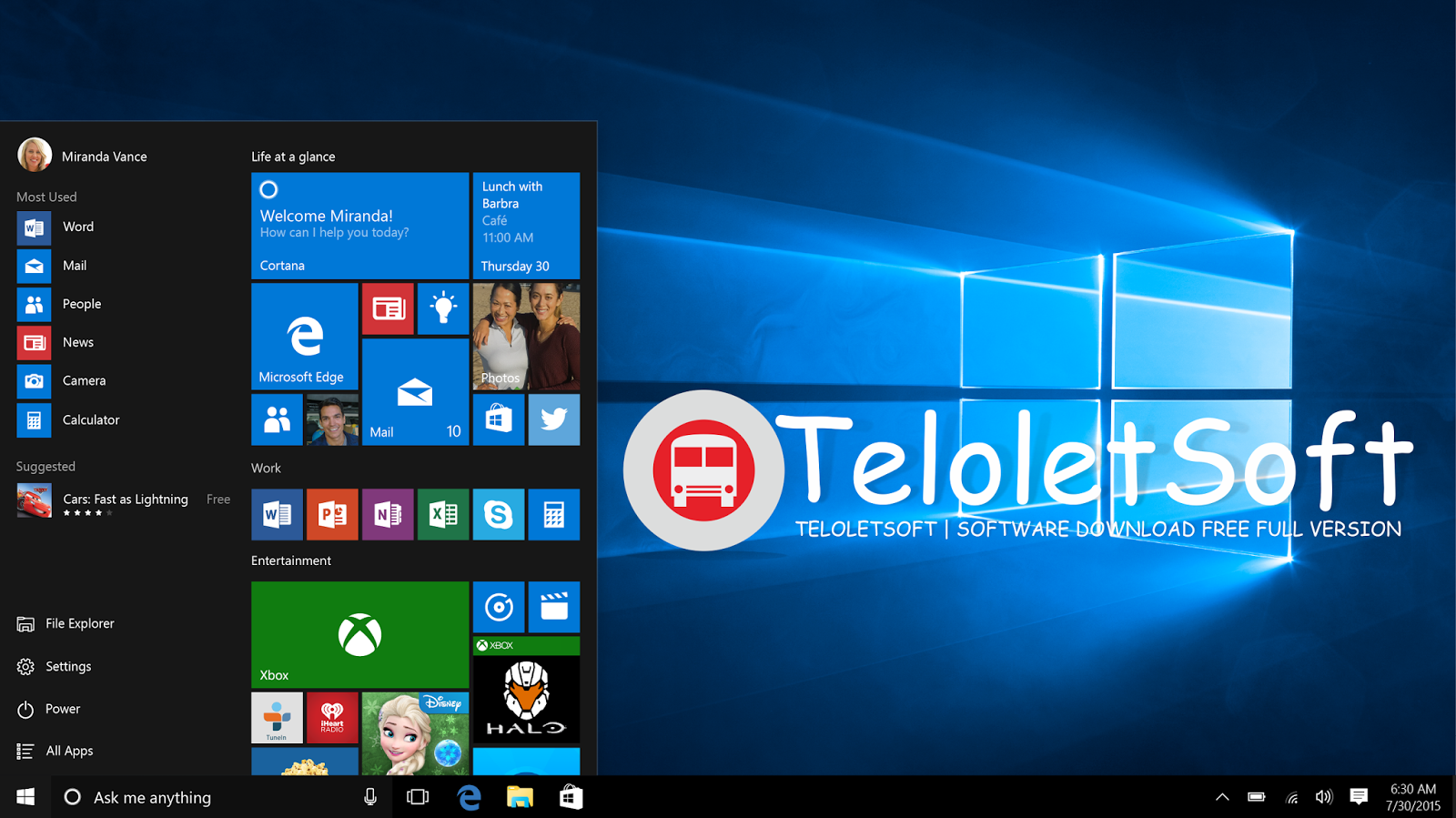Open the Disney Frozen game tile

point(415,733)
